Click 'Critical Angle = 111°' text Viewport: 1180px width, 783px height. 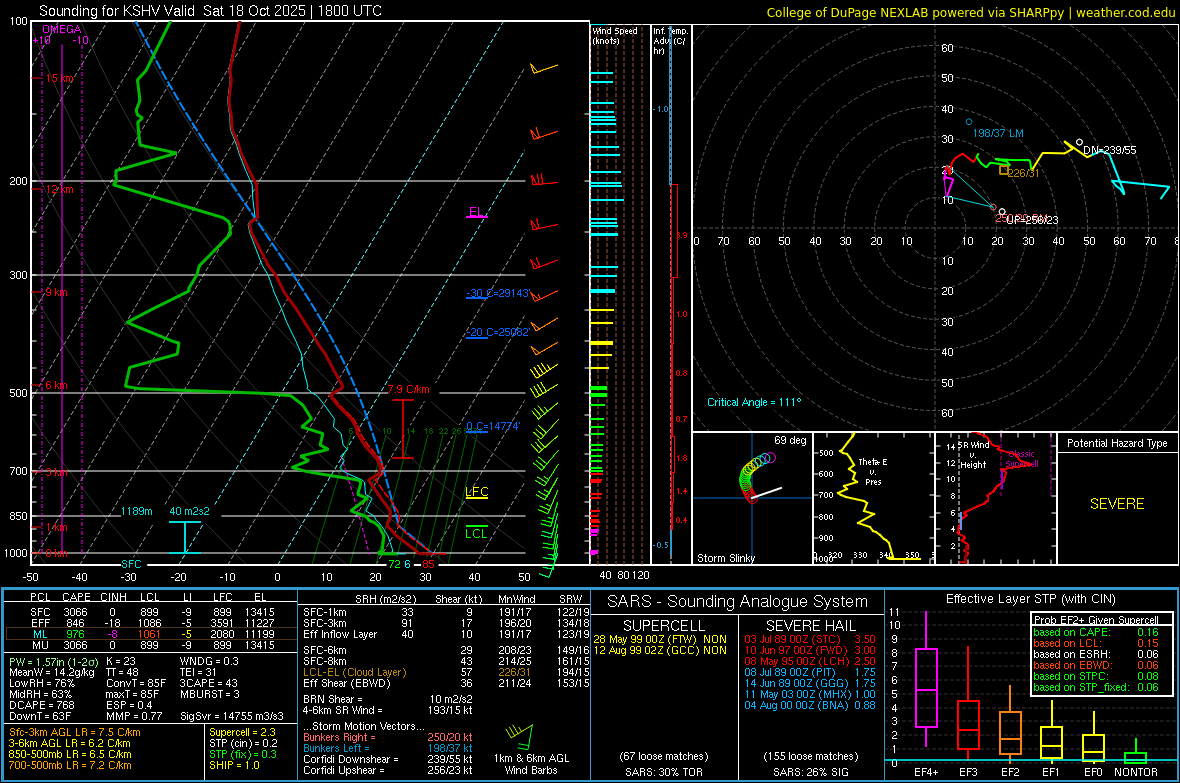[754, 402]
